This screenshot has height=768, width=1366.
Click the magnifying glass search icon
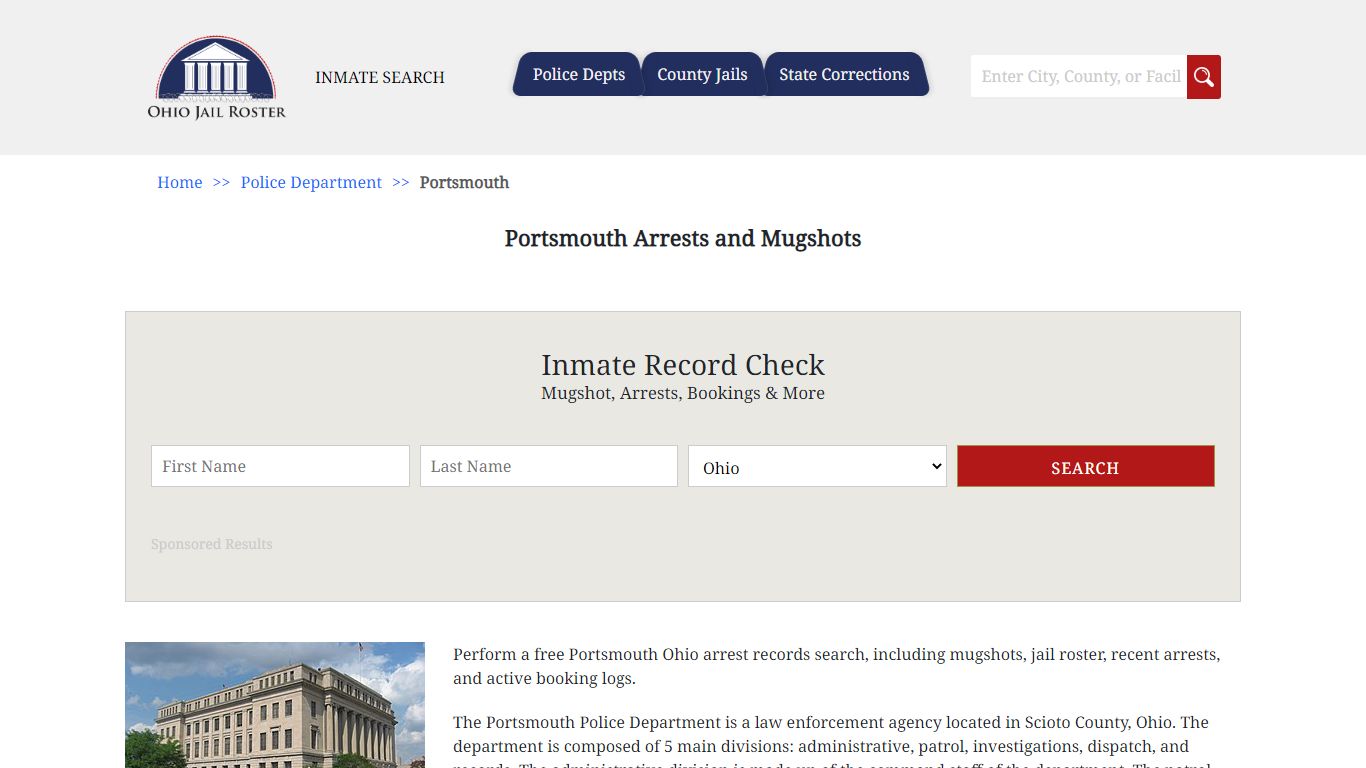(x=1203, y=76)
